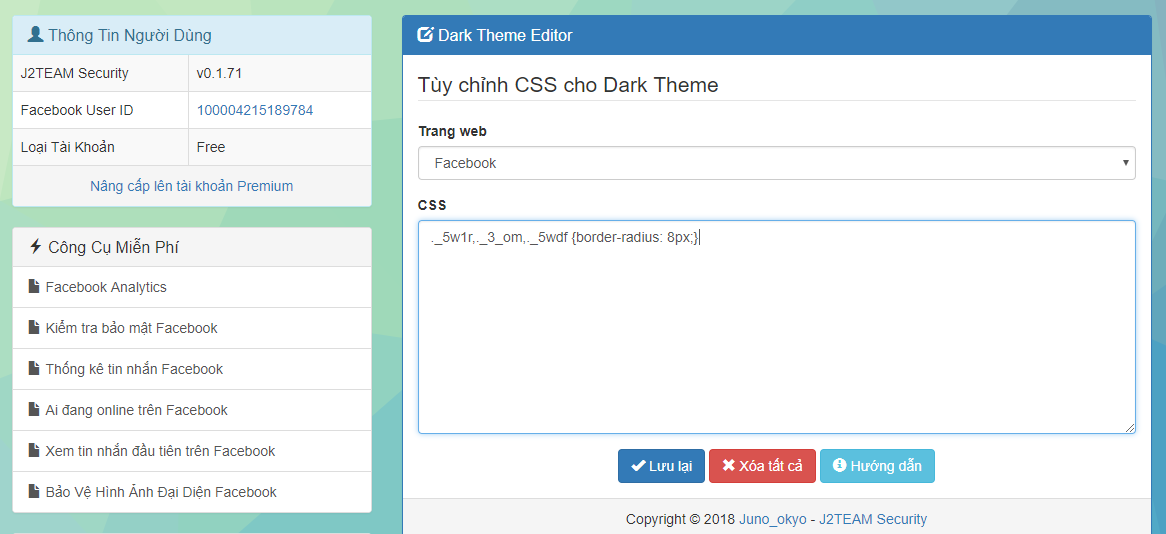1166x534 pixels.
Task: Save CSS with Lưu lại button
Action: [661, 466]
